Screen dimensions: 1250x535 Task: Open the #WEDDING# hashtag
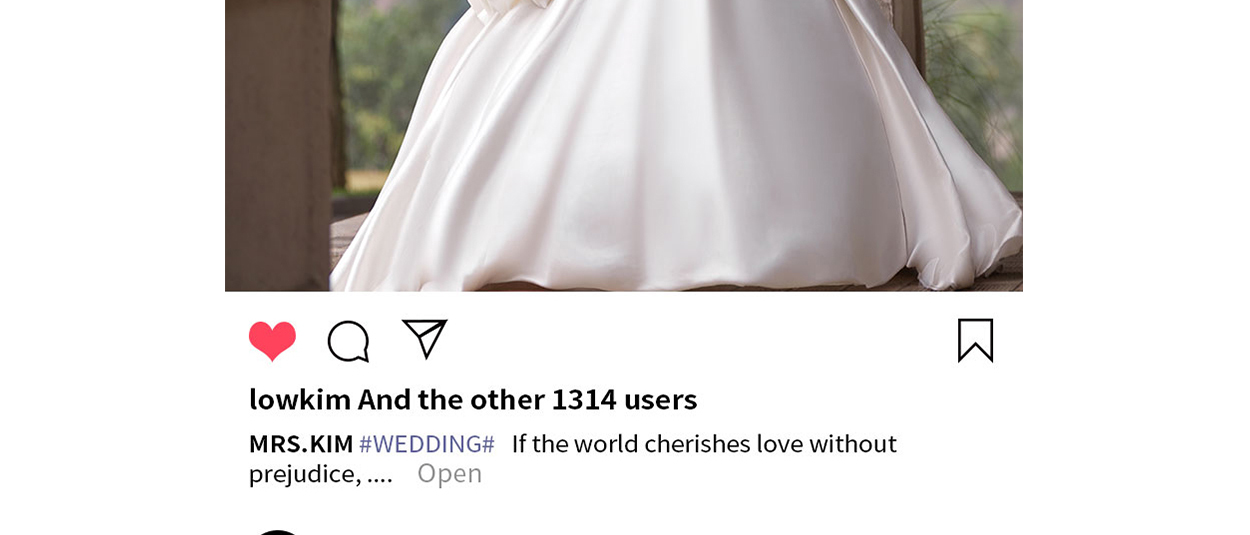tap(427, 443)
